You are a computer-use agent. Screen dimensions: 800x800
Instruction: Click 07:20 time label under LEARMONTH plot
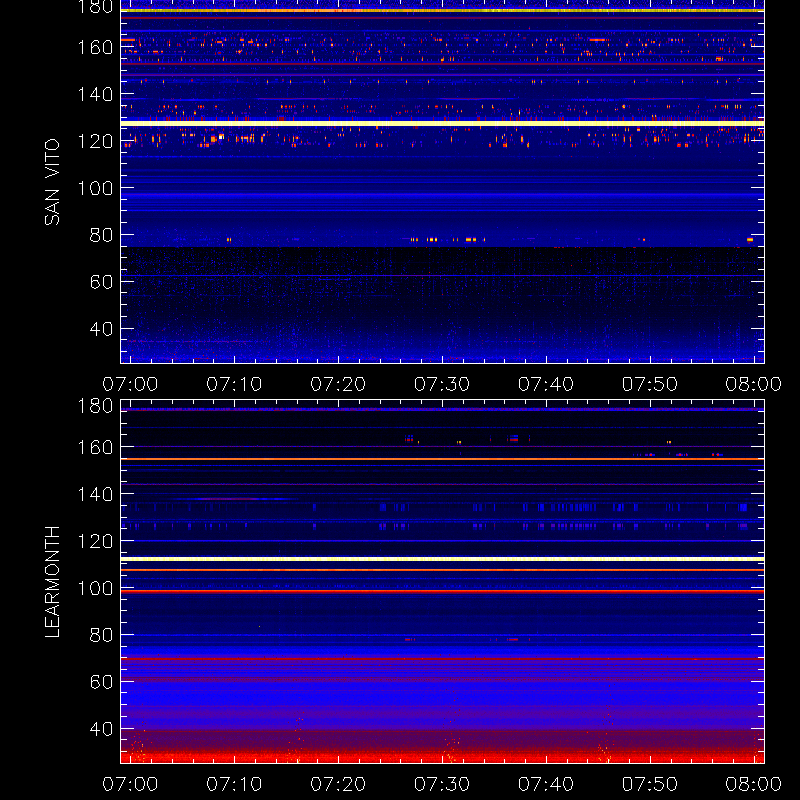(x=338, y=784)
